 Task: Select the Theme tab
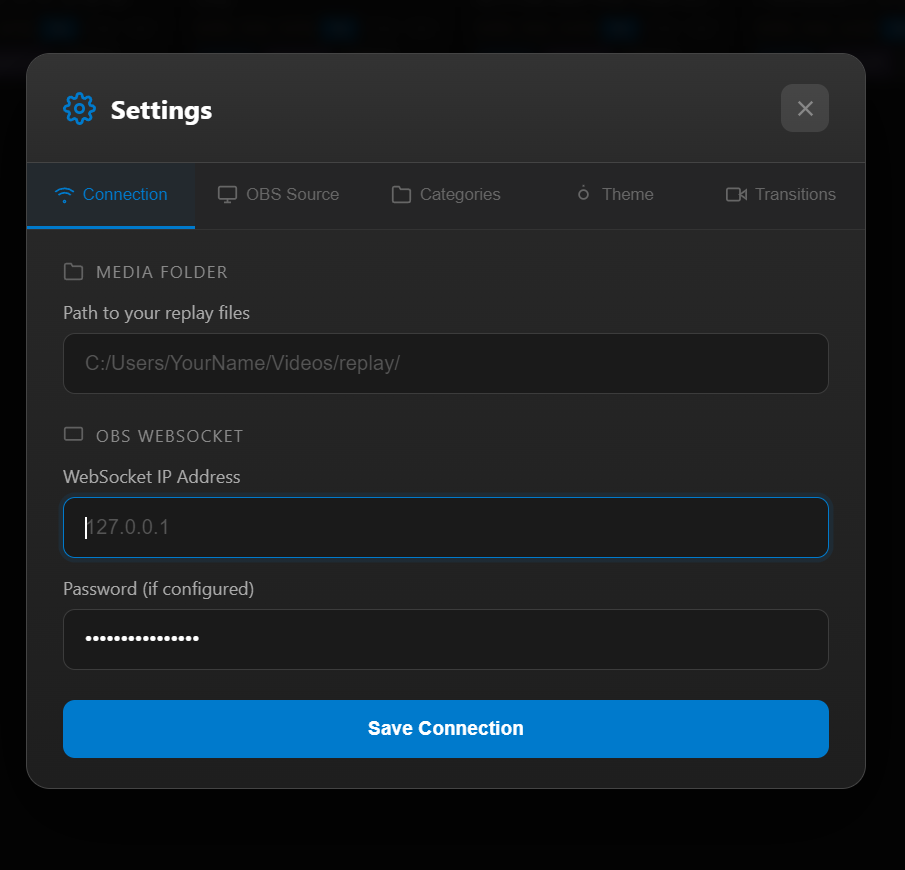615,195
